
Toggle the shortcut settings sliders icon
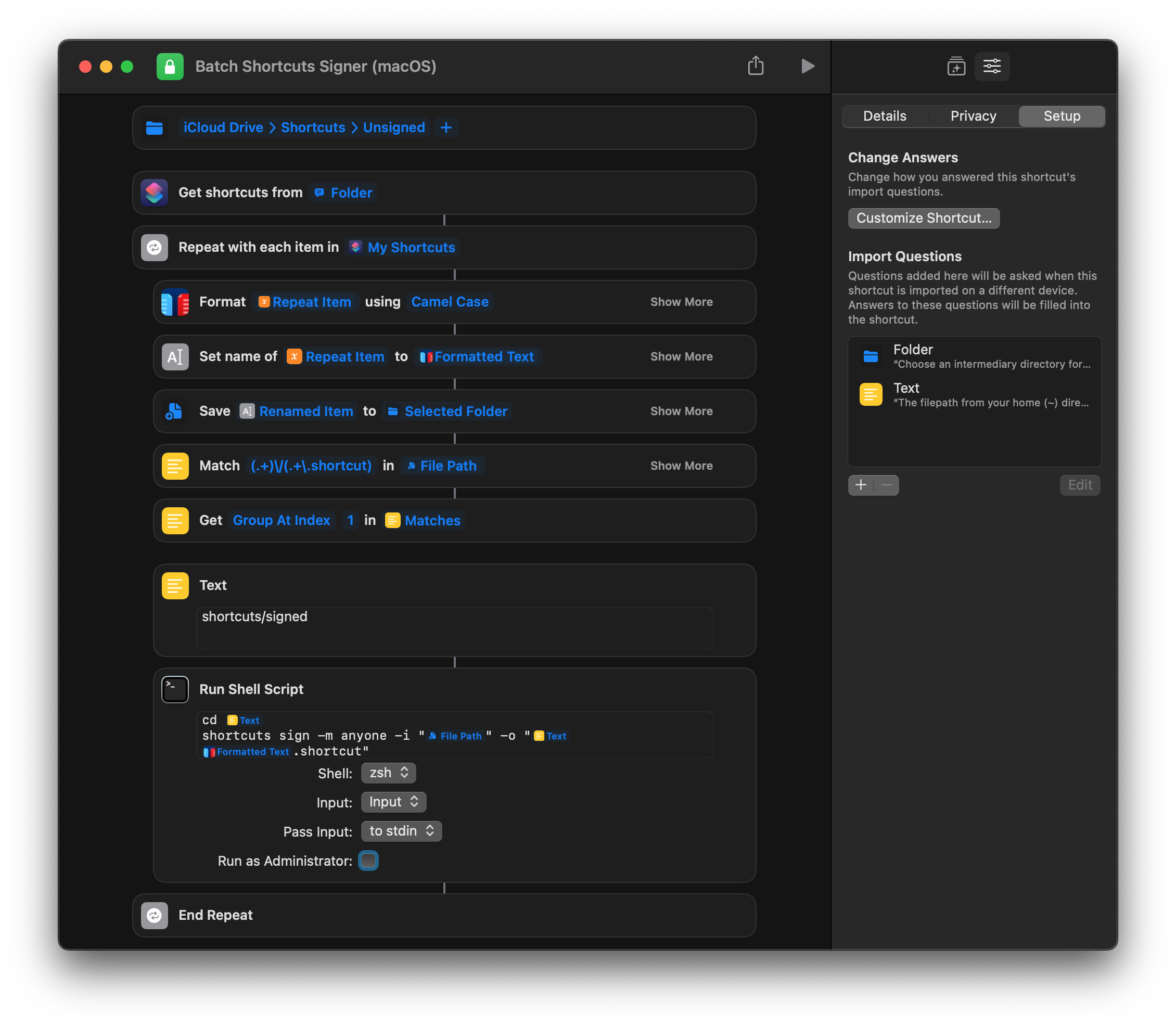click(991, 67)
